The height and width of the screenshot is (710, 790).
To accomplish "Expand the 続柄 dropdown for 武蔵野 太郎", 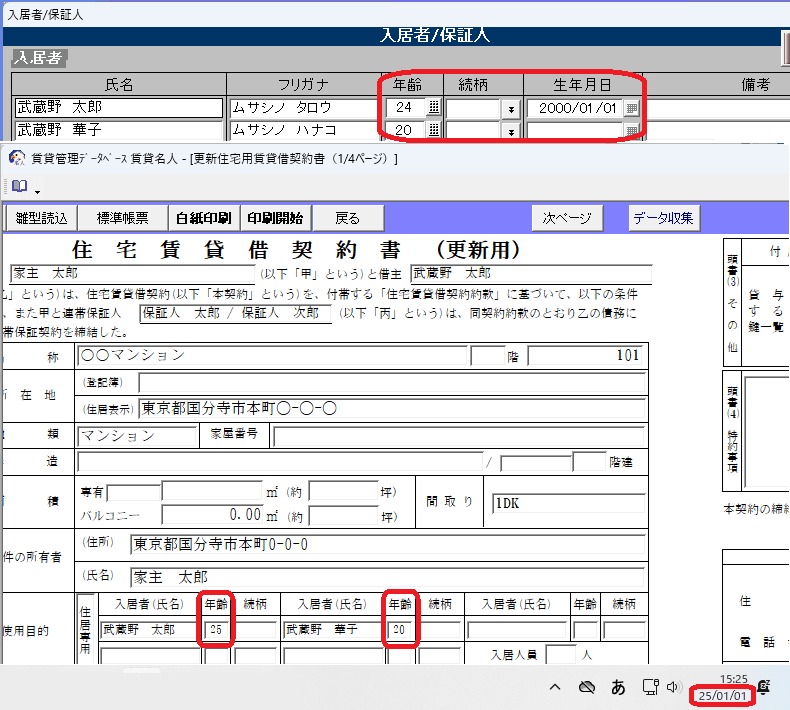I will 511,108.
